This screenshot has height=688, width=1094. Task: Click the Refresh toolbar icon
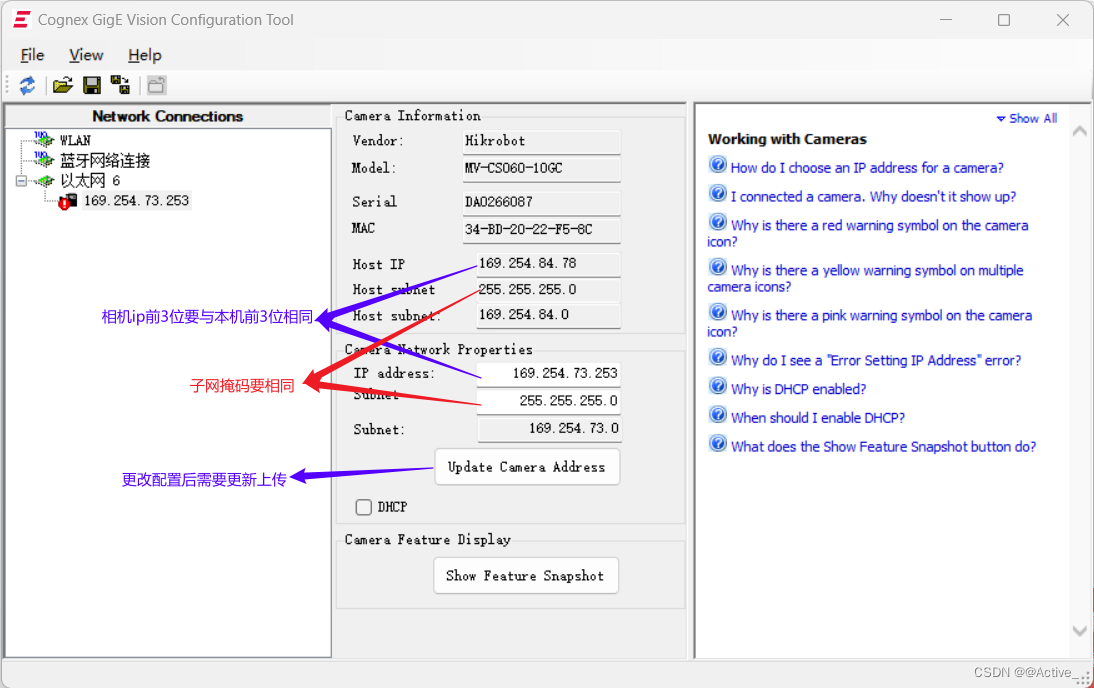point(27,86)
